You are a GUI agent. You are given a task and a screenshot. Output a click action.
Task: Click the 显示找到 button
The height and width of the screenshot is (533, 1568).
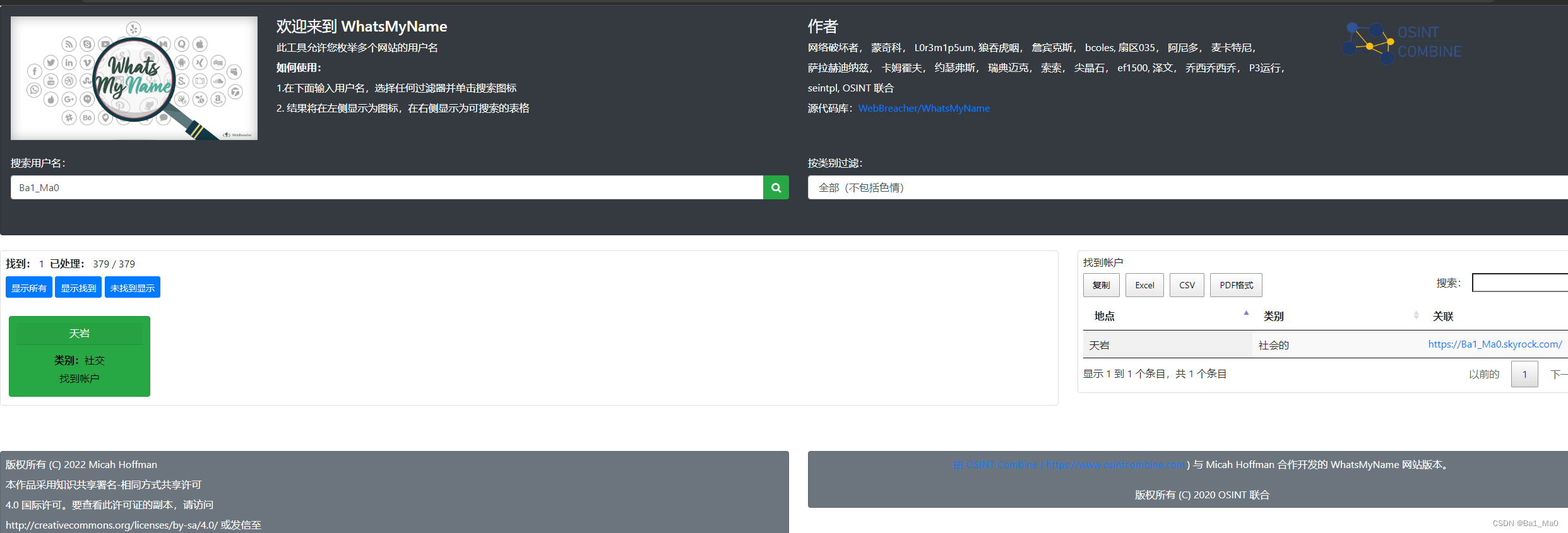click(x=78, y=288)
